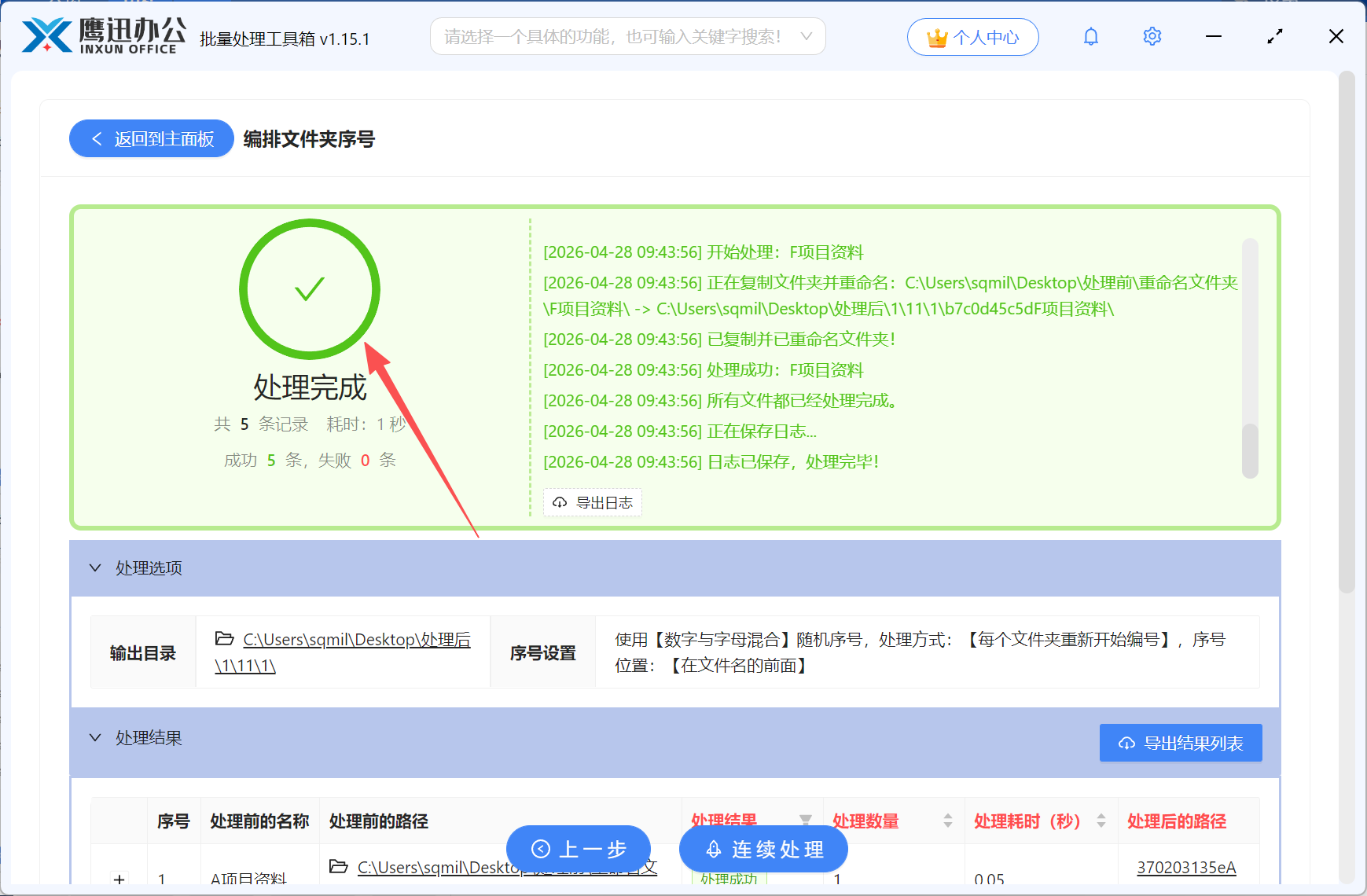1367x896 pixels.
Task: Click the green checkmark success circle
Action: [x=309, y=289]
